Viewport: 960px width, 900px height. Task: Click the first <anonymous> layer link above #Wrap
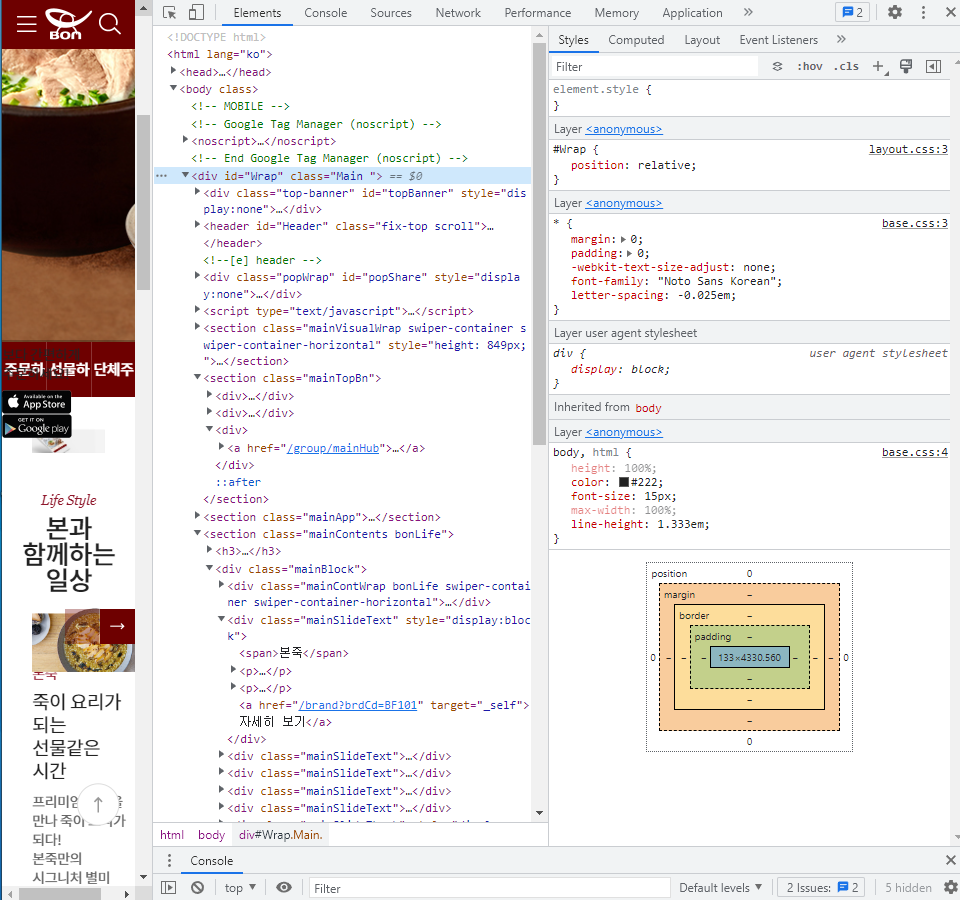tap(623, 129)
